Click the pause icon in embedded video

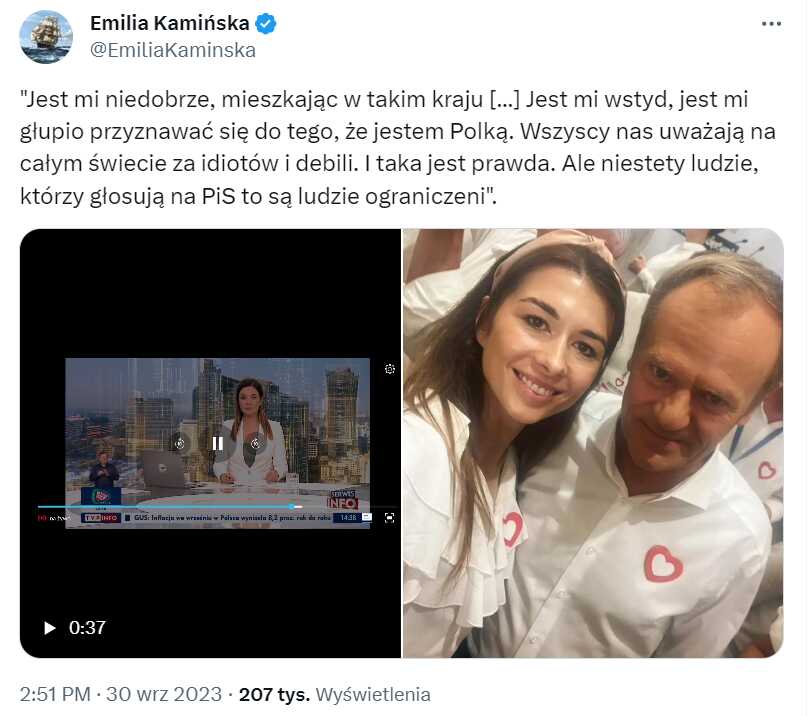pyautogui.click(x=217, y=443)
